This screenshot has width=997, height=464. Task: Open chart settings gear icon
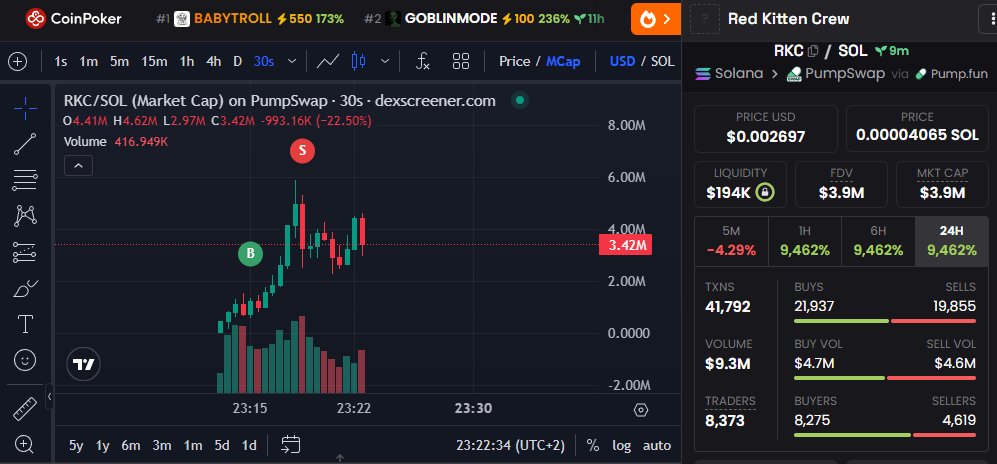pos(641,410)
